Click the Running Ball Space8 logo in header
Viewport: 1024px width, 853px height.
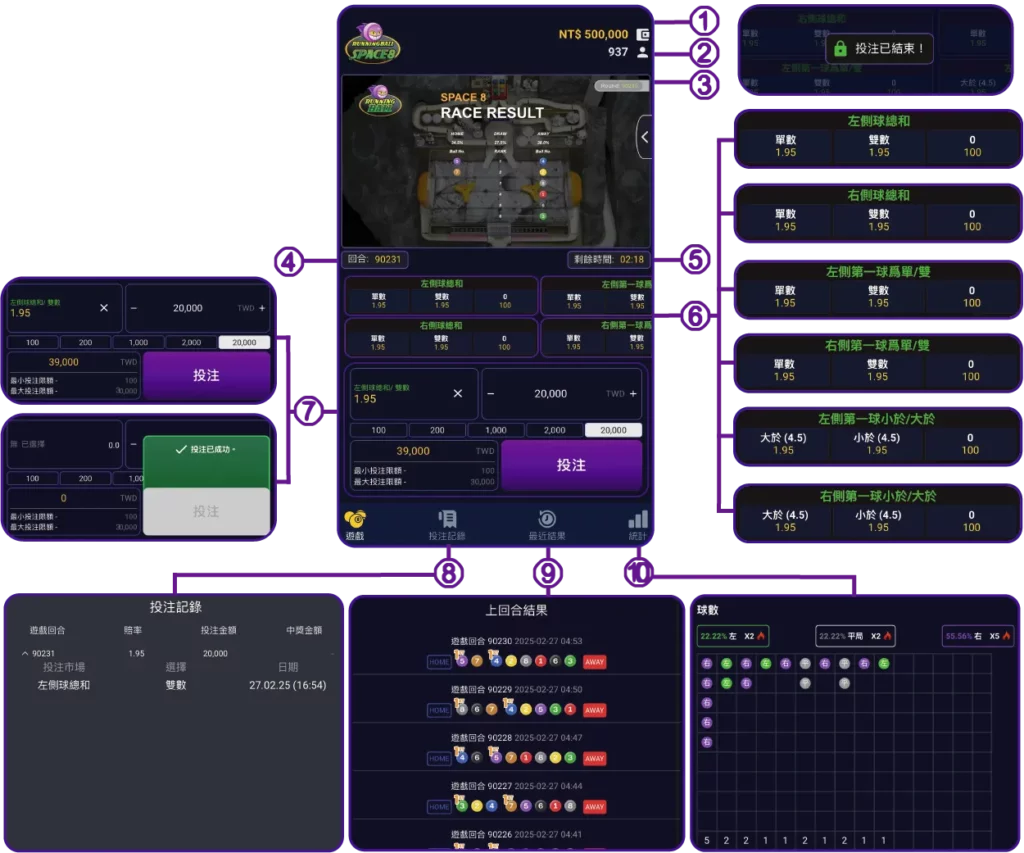(373, 43)
